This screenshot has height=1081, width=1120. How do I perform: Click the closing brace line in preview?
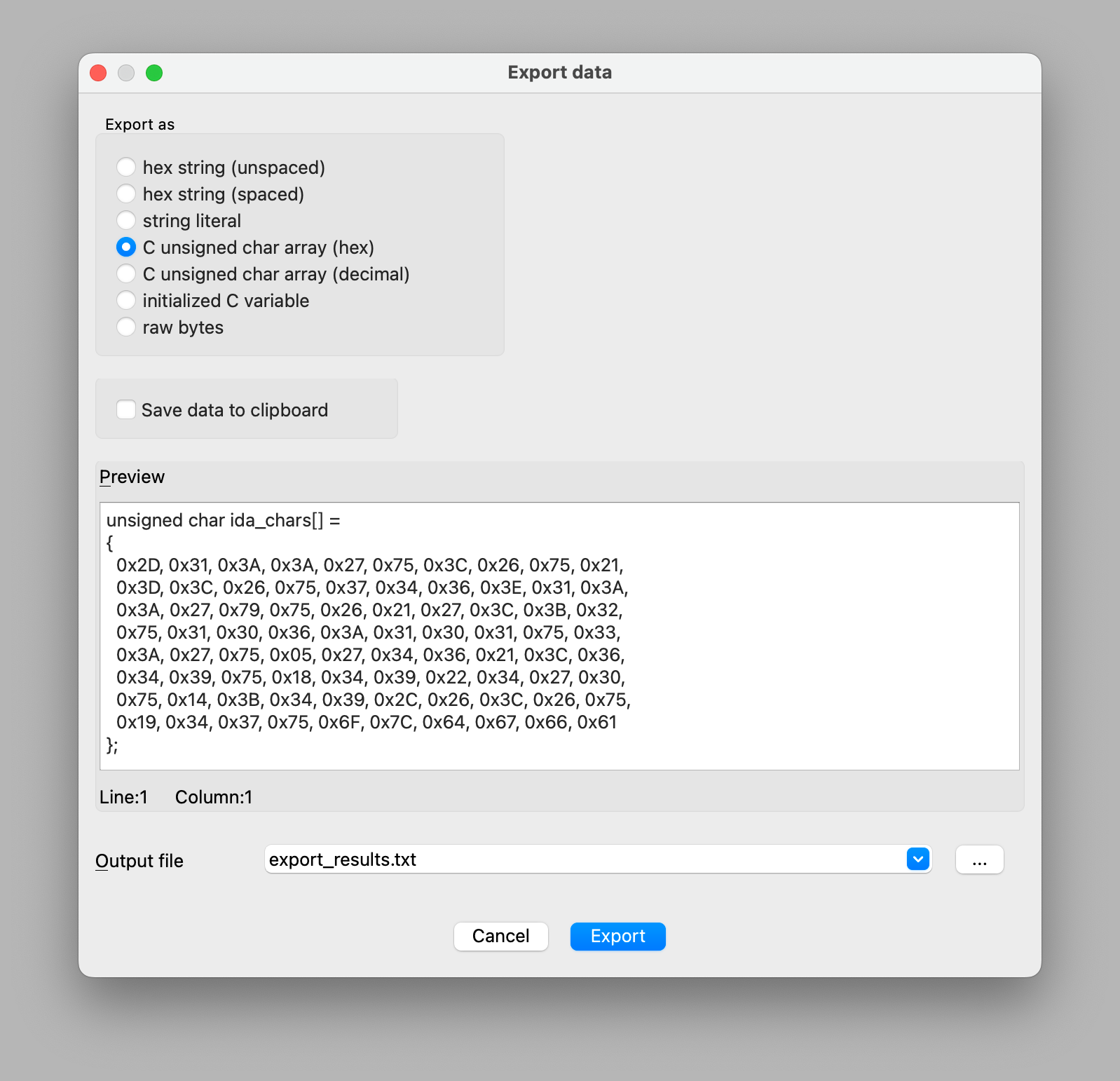(112, 745)
